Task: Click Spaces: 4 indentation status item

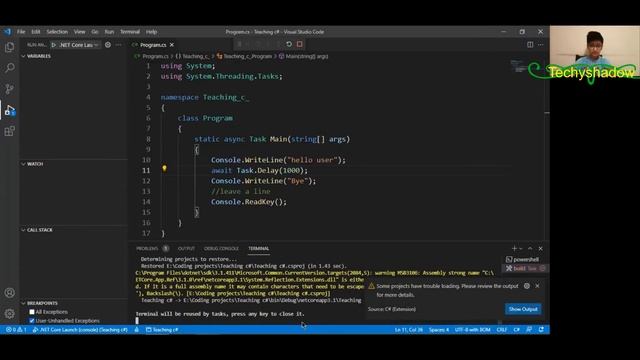Action: click(439, 330)
